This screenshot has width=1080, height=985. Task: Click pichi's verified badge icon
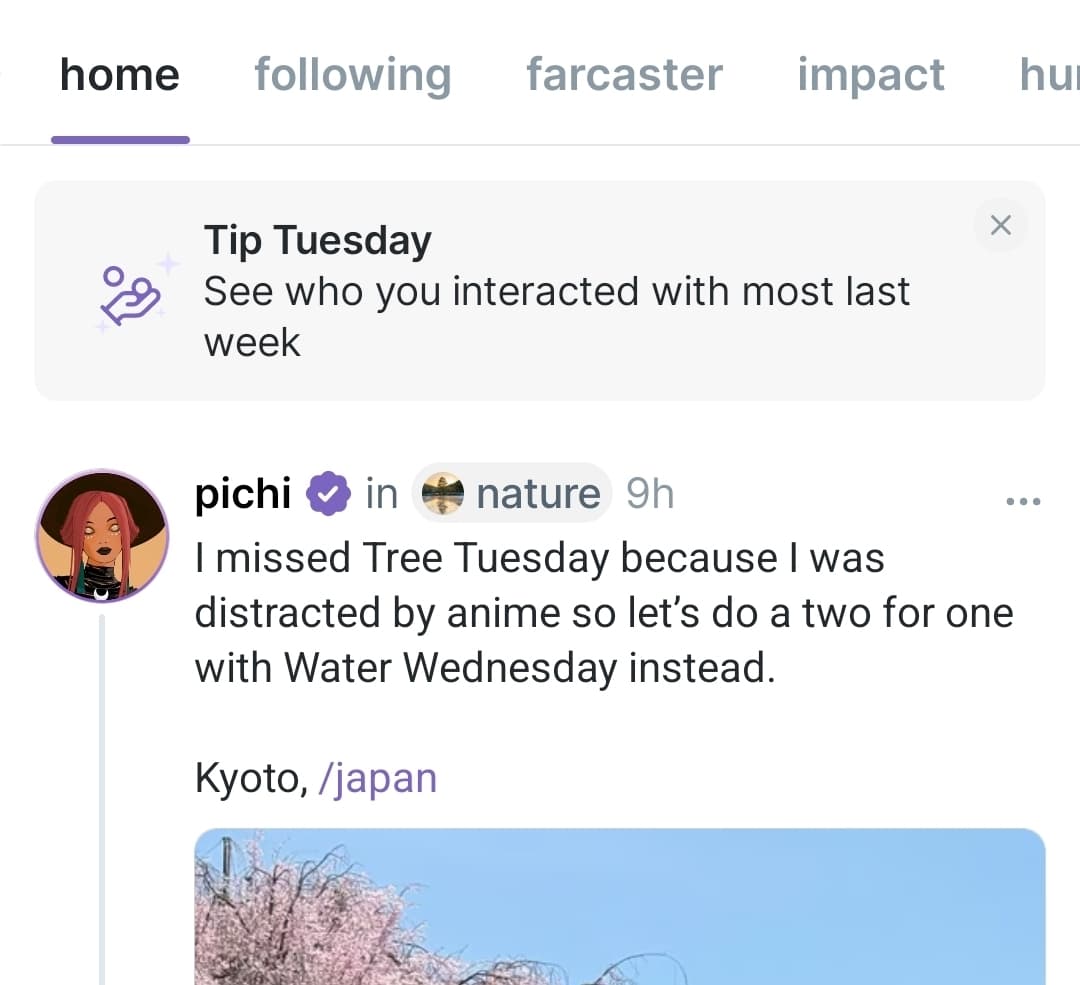(327, 491)
